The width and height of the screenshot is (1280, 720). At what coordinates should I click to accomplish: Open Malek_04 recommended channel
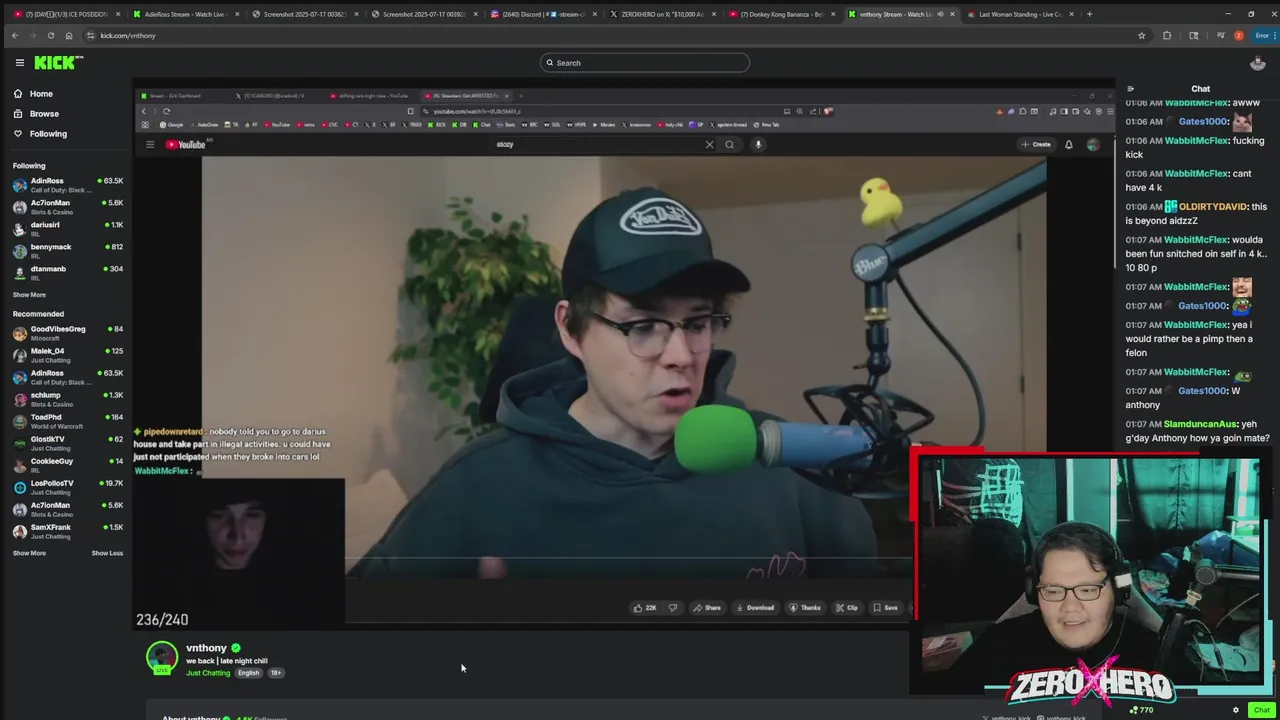pyautogui.click(x=68, y=355)
